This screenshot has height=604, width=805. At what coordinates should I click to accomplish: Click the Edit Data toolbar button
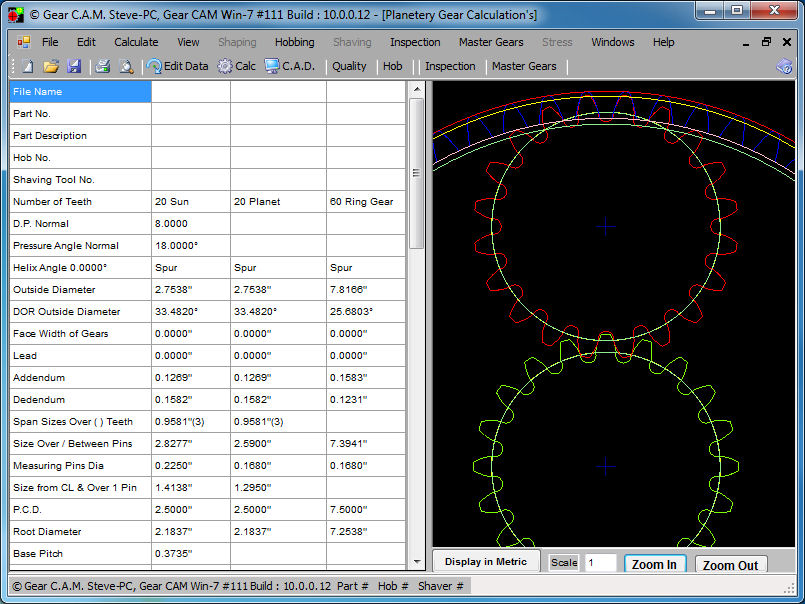pyautogui.click(x=177, y=66)
